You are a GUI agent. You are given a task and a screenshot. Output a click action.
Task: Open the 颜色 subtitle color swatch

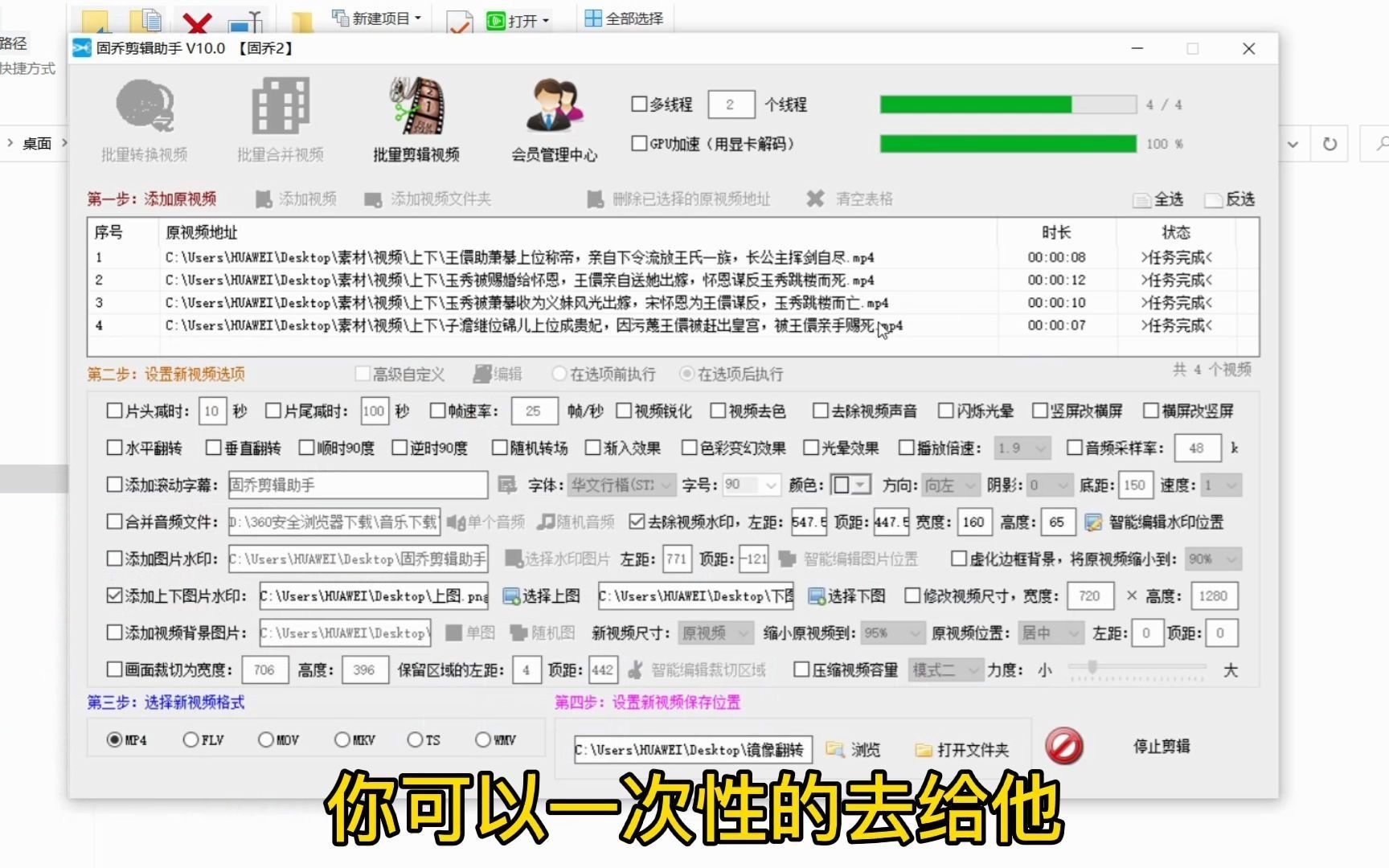[x=850, y=485]
